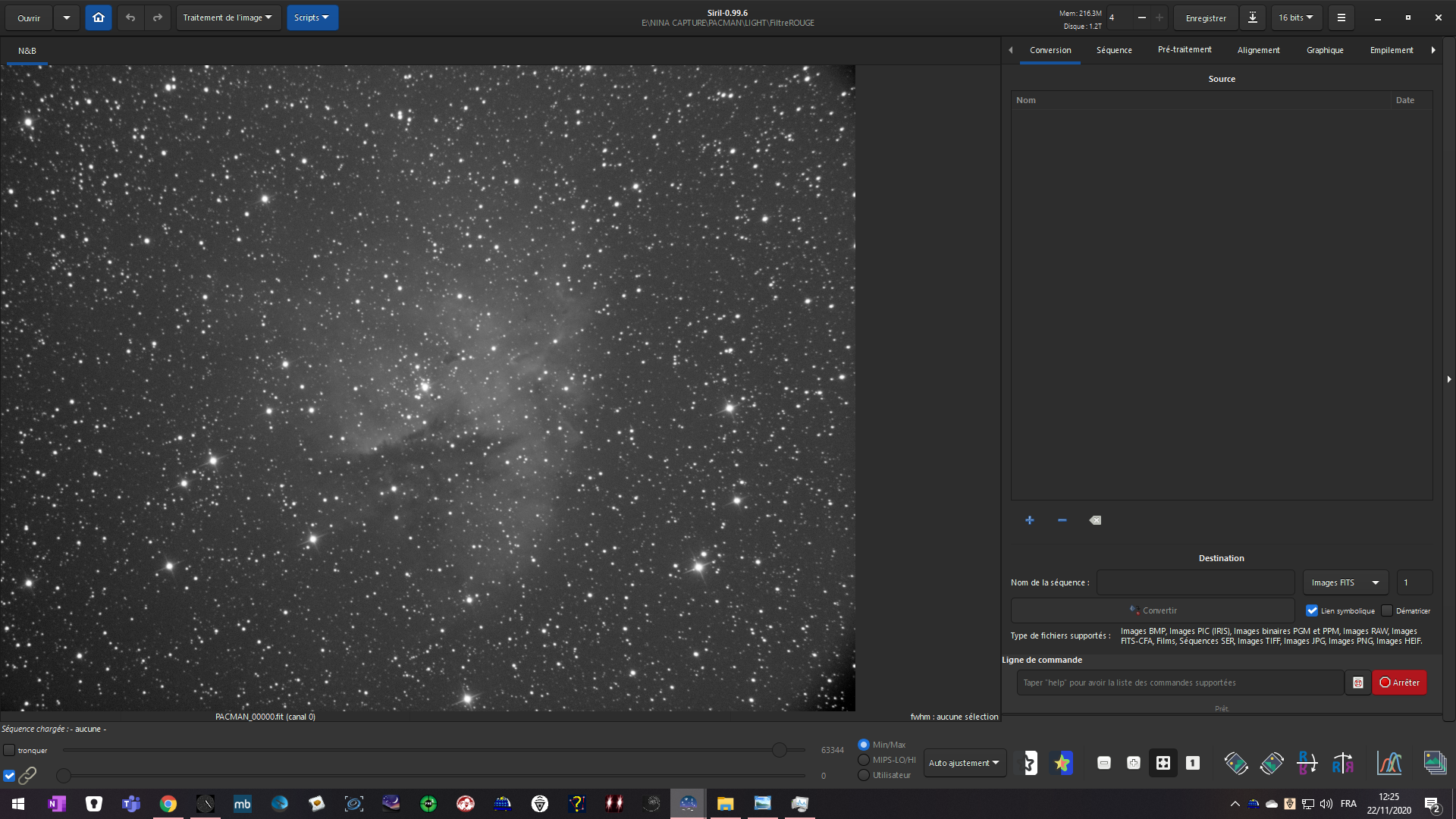Expand the Auto ajustement dropdown
This screenshot has width=1456, height=819.
tap(964, 763)
